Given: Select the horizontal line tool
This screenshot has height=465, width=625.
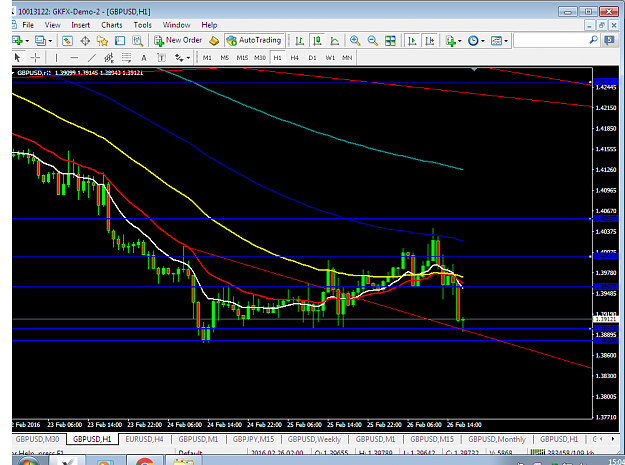Looking at the screenshot, I should point(74,58).
